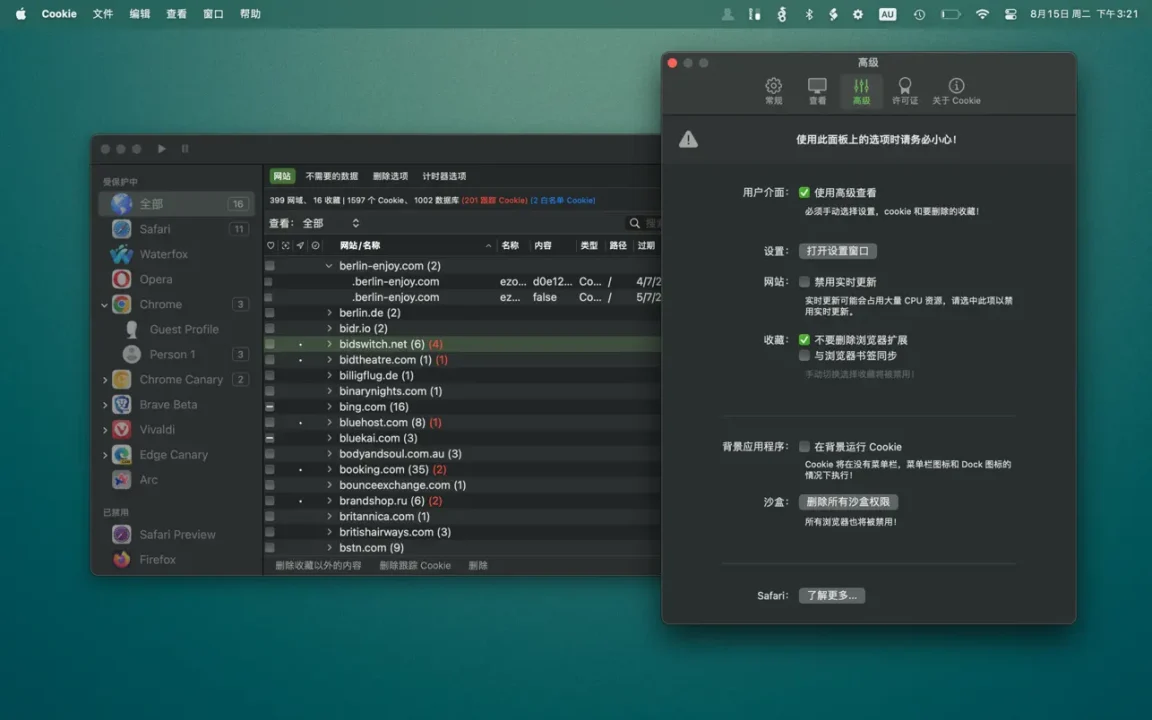The height and width of the screenshot is (720, 1152).
Task: Select Firefox under disabled browsers
Action: point(176,559)
